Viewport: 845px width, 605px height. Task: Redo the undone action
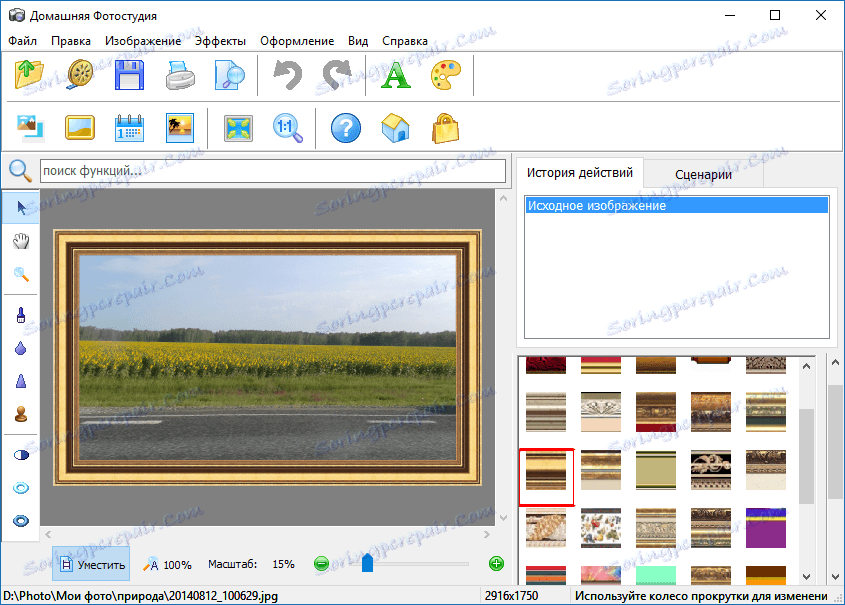[x=334, y=74]
